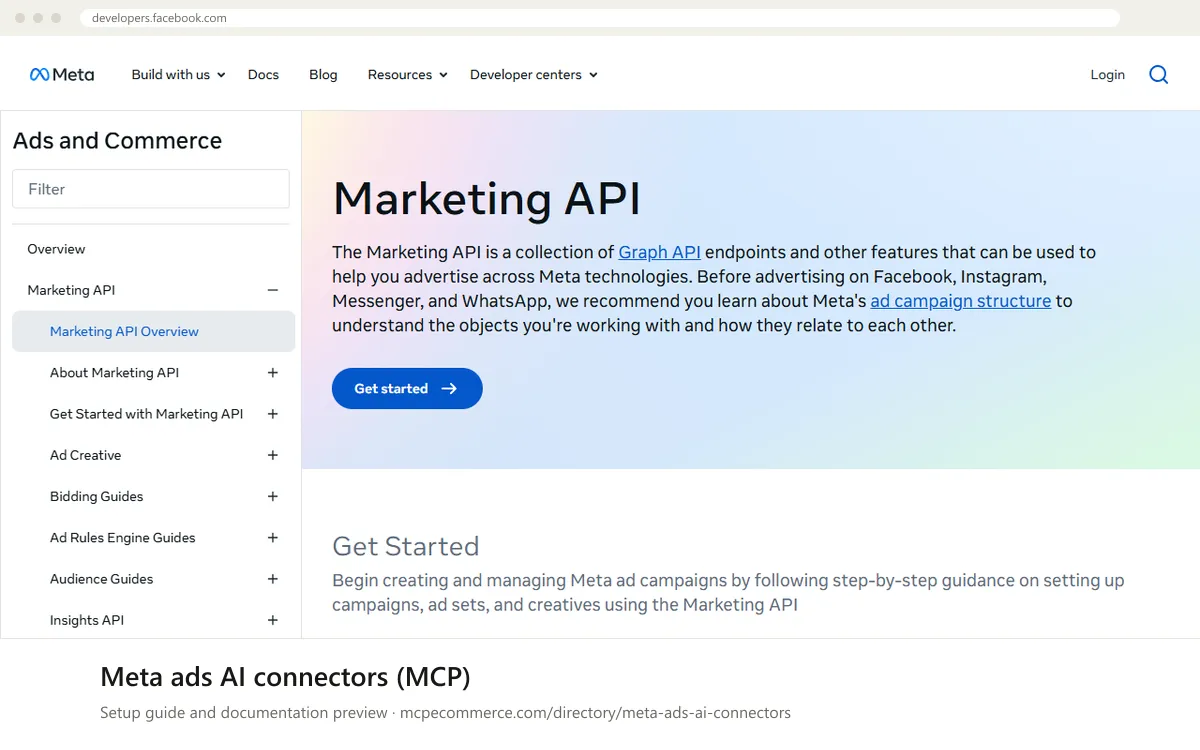1200x750 pixels.
Task: Click the browser address bar
Action: pyautogui.click(x=598, y=18)
